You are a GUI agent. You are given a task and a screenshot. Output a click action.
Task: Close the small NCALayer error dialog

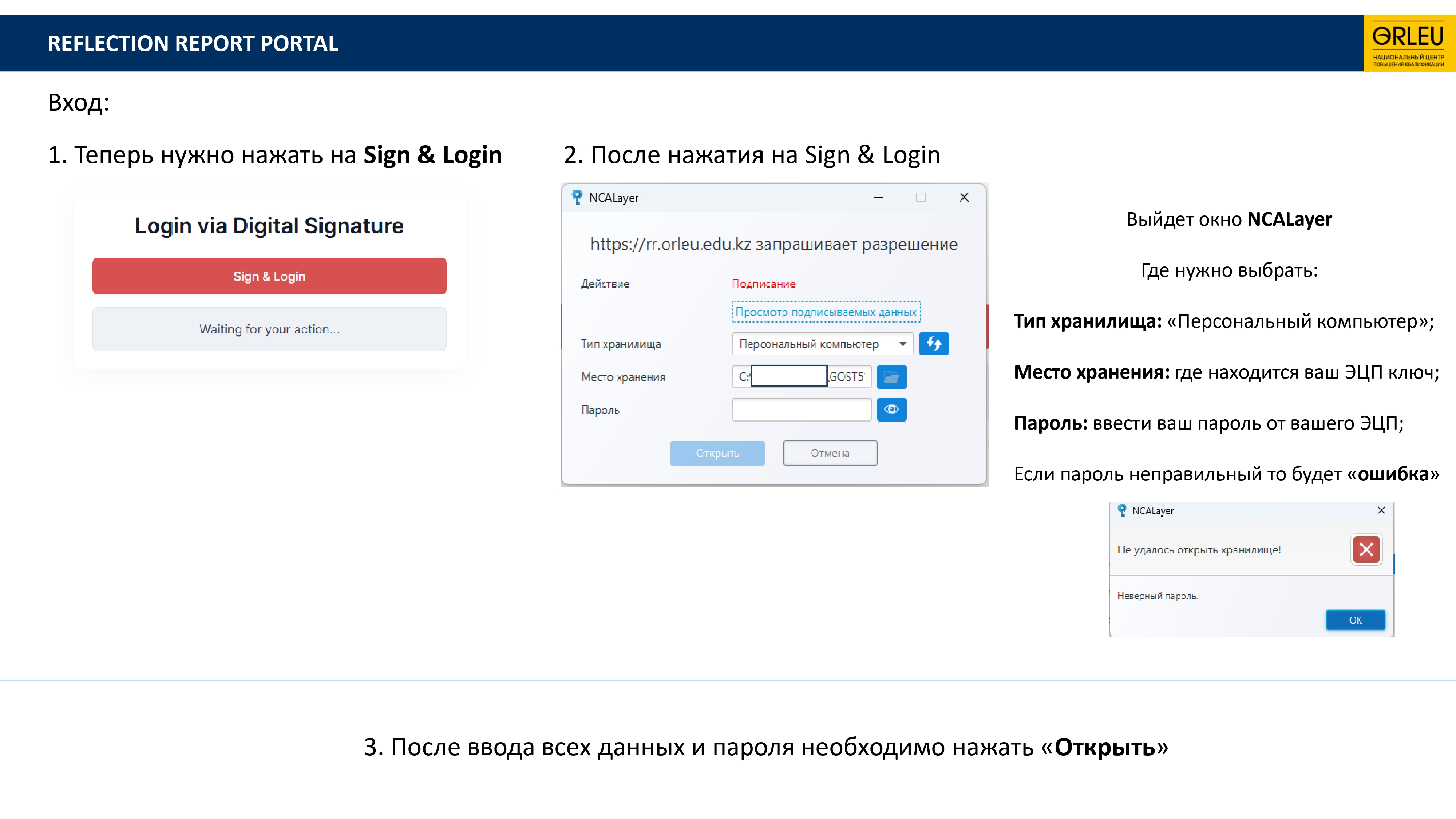tap(1381, 510)
